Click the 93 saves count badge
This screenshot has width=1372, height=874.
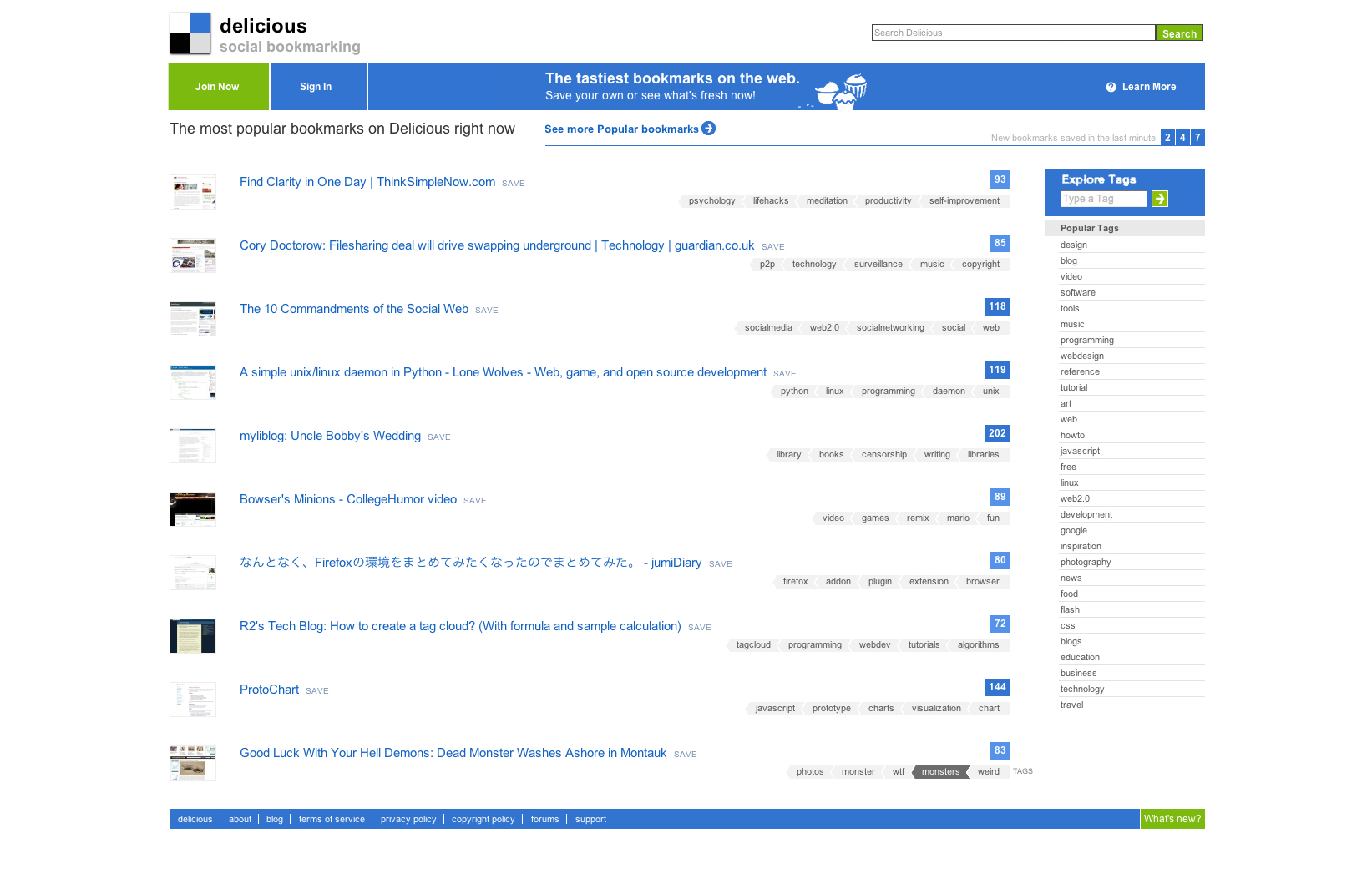tap(1000, 179)
